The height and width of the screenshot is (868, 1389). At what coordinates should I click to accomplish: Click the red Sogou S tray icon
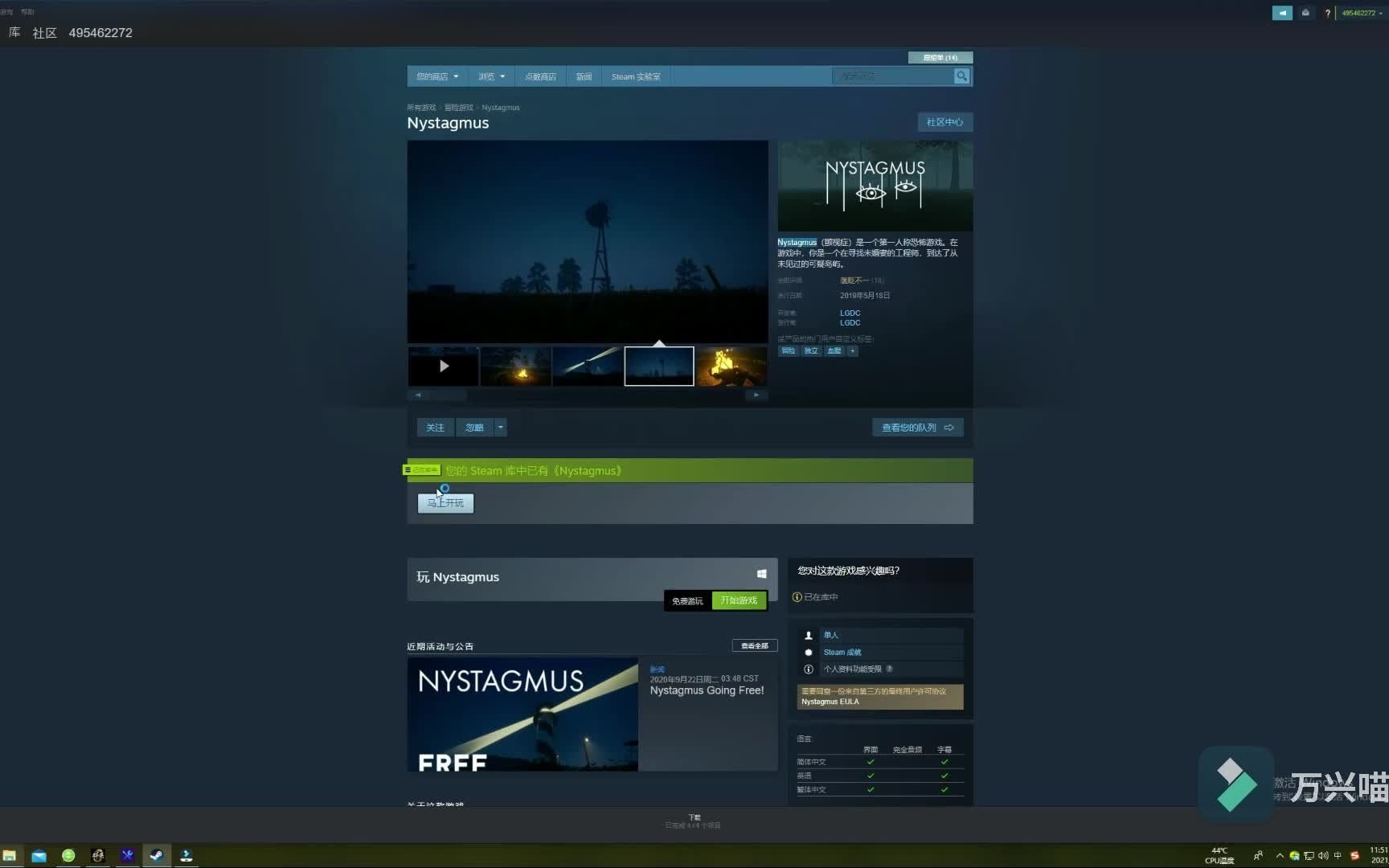(1354, 856)
